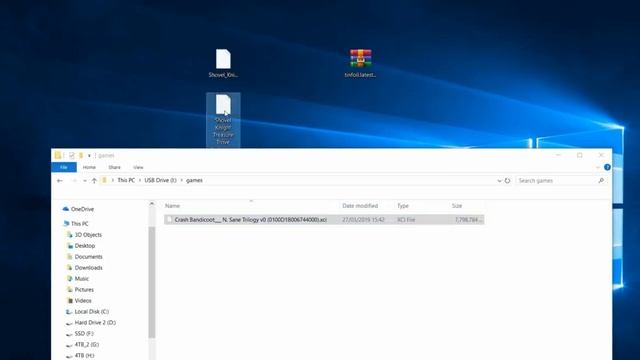The height and width of the screenshot is (360, 640).
Task: Open Documents in the navigation pane
Action: tap(88, 257)
